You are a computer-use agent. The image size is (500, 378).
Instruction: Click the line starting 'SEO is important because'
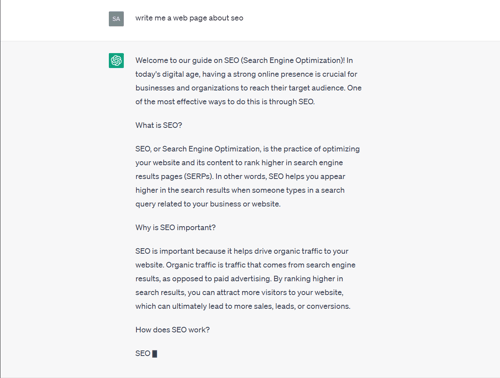click(242, 251)
